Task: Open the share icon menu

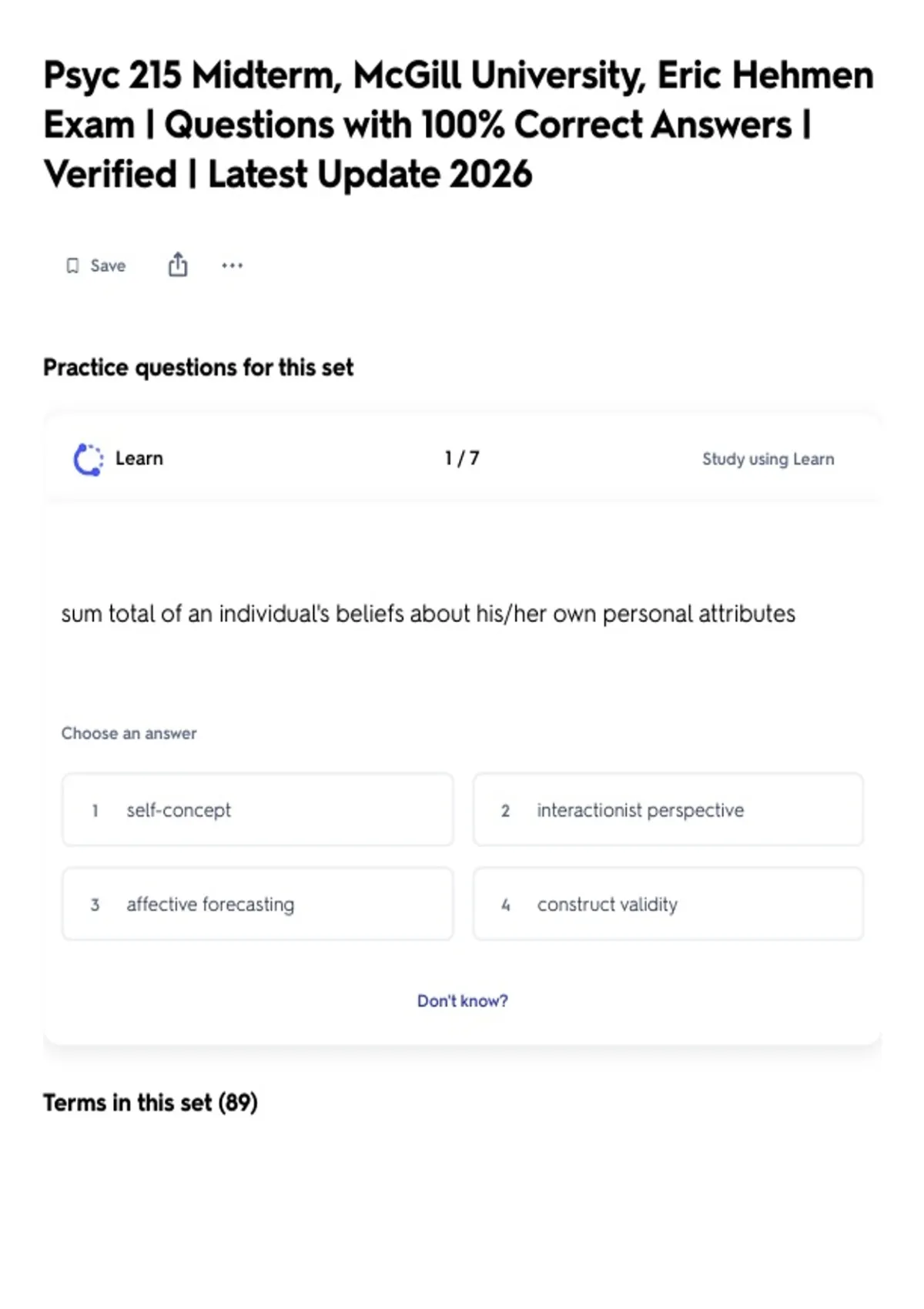Action: click(178, 264)
